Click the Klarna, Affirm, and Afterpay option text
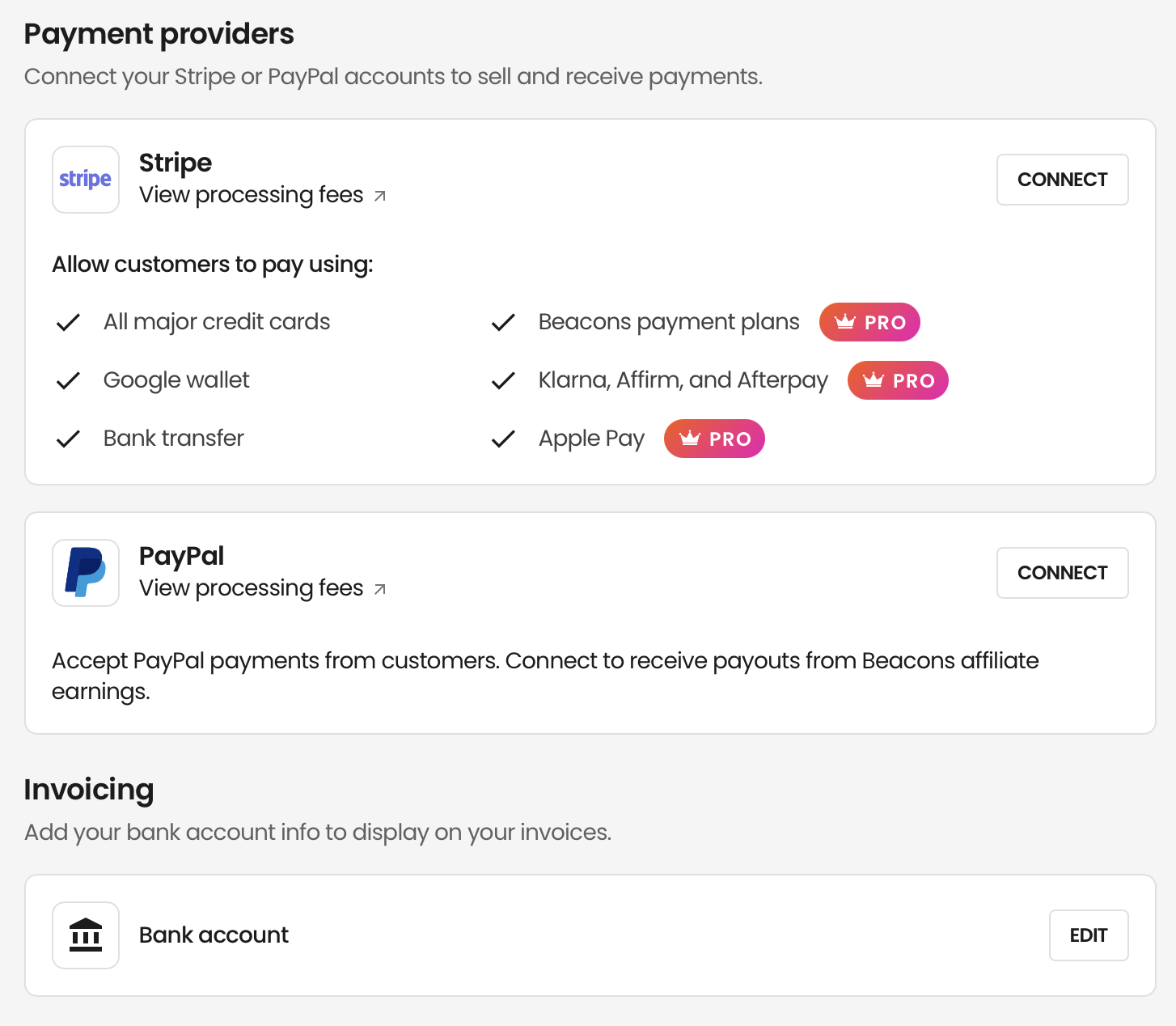Viewport: 1176px width, 1026px height. pos(683,380)
